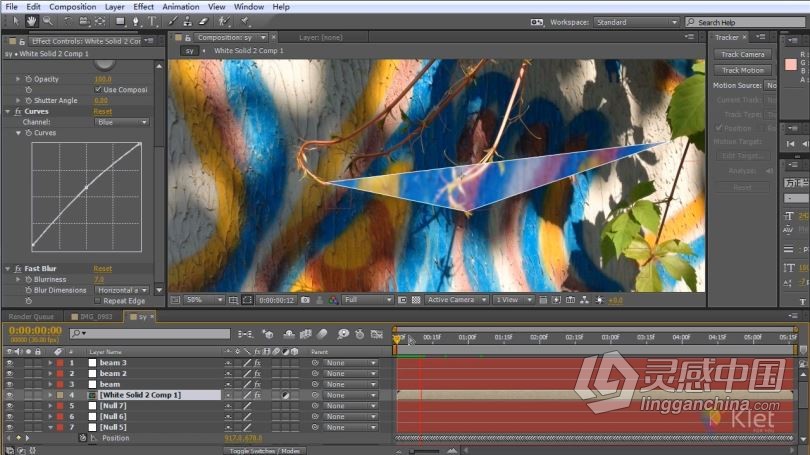The width and height of the screenshot is (810, 455).
Task: Toggle transparency grid icon in viewer
Action: pos(416,300)
